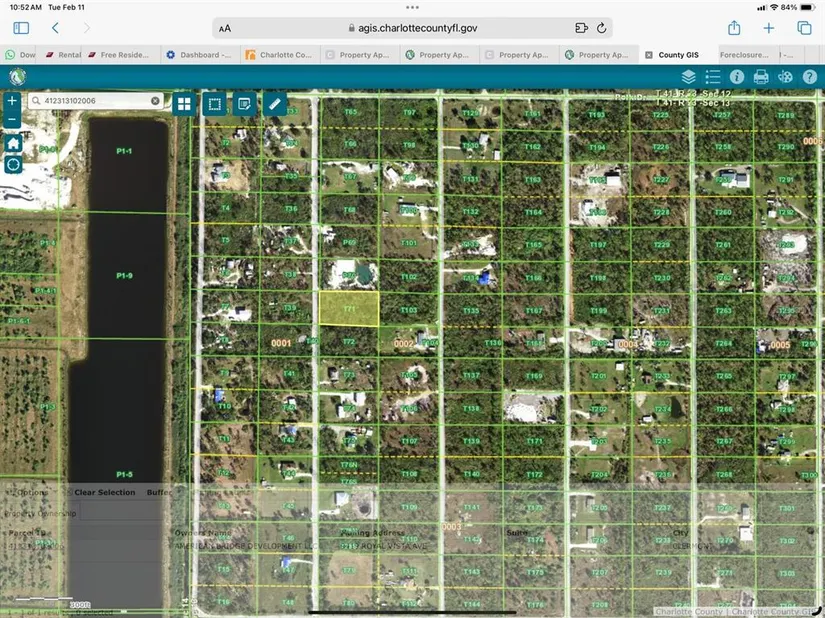Screen dimensions: 825x618
Task: Open the map layers list
Action: [688, 76]
